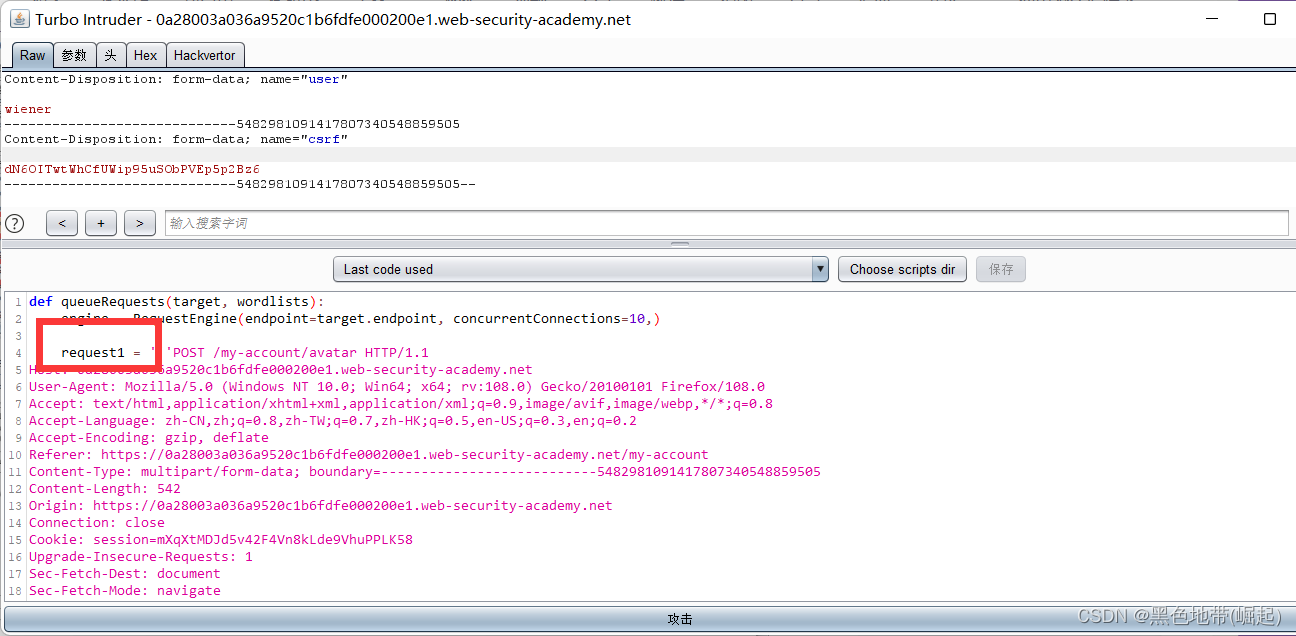Click the value wiener in request
This screenshot has height=636, width=1296.
coord(28,109)
